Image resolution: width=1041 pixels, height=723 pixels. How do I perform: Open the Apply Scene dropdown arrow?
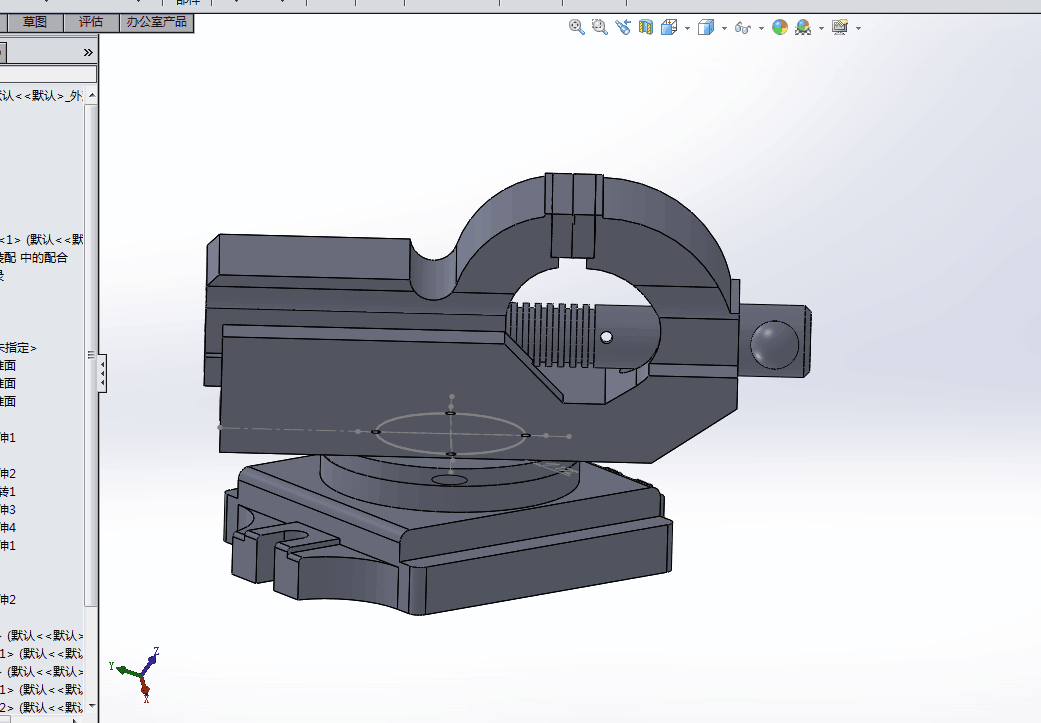(x=821, y=28)
